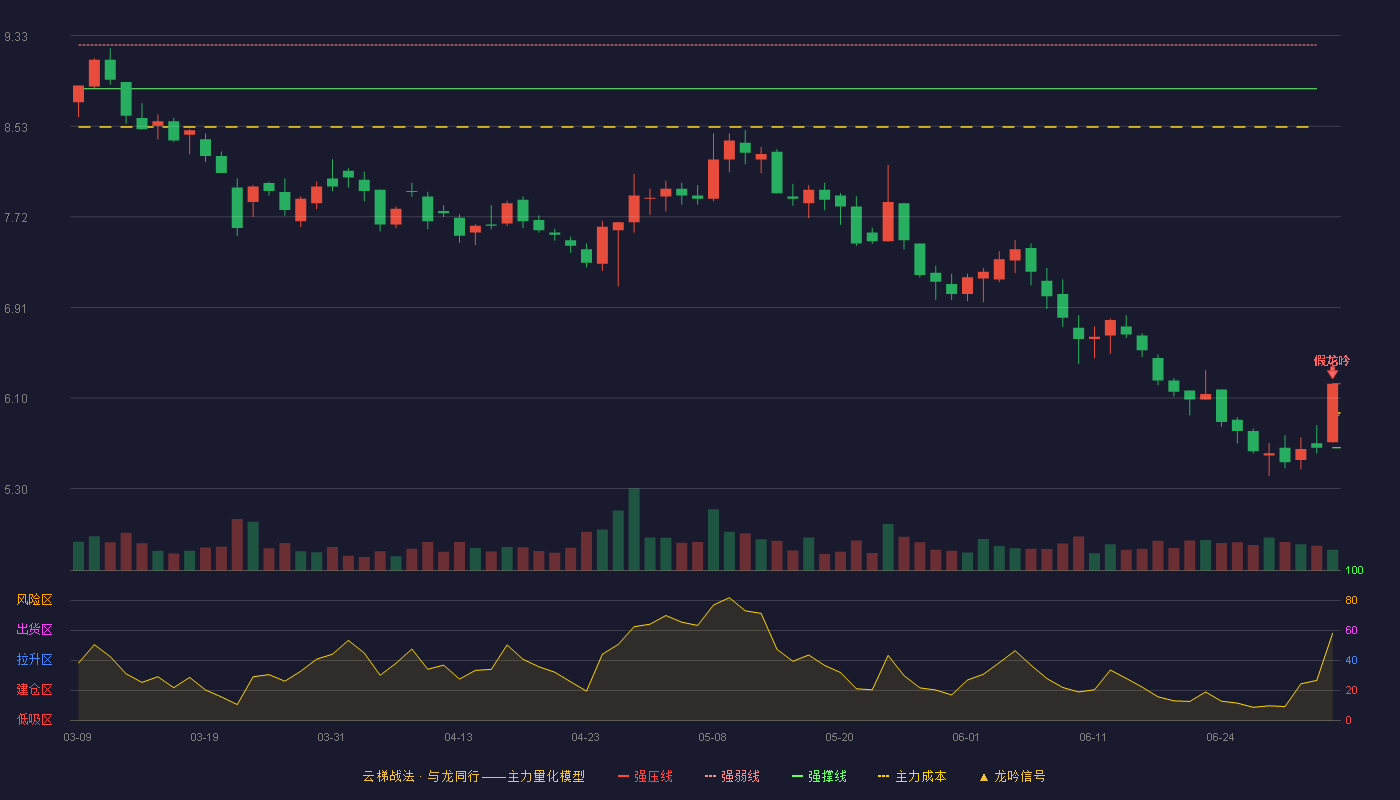
Task: Click the 5.30 price axis label
Action: (16, 490)
